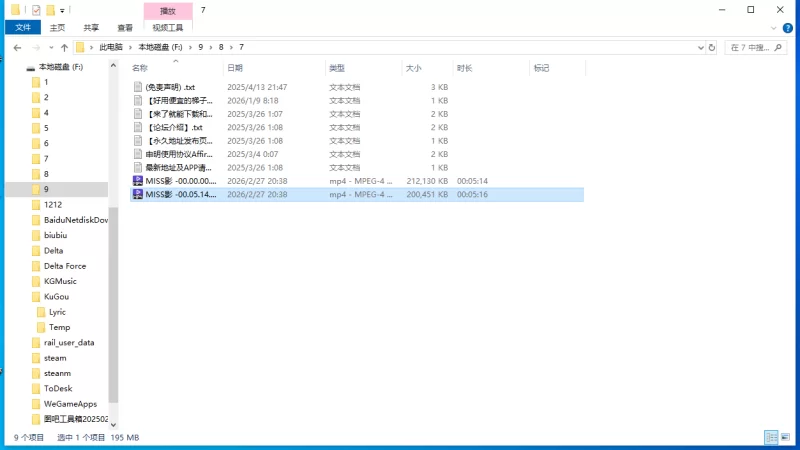Viewport: 800px width, 450px height.
Task: Expand the path chevron after 此电脑
Action: coord(131,47)
